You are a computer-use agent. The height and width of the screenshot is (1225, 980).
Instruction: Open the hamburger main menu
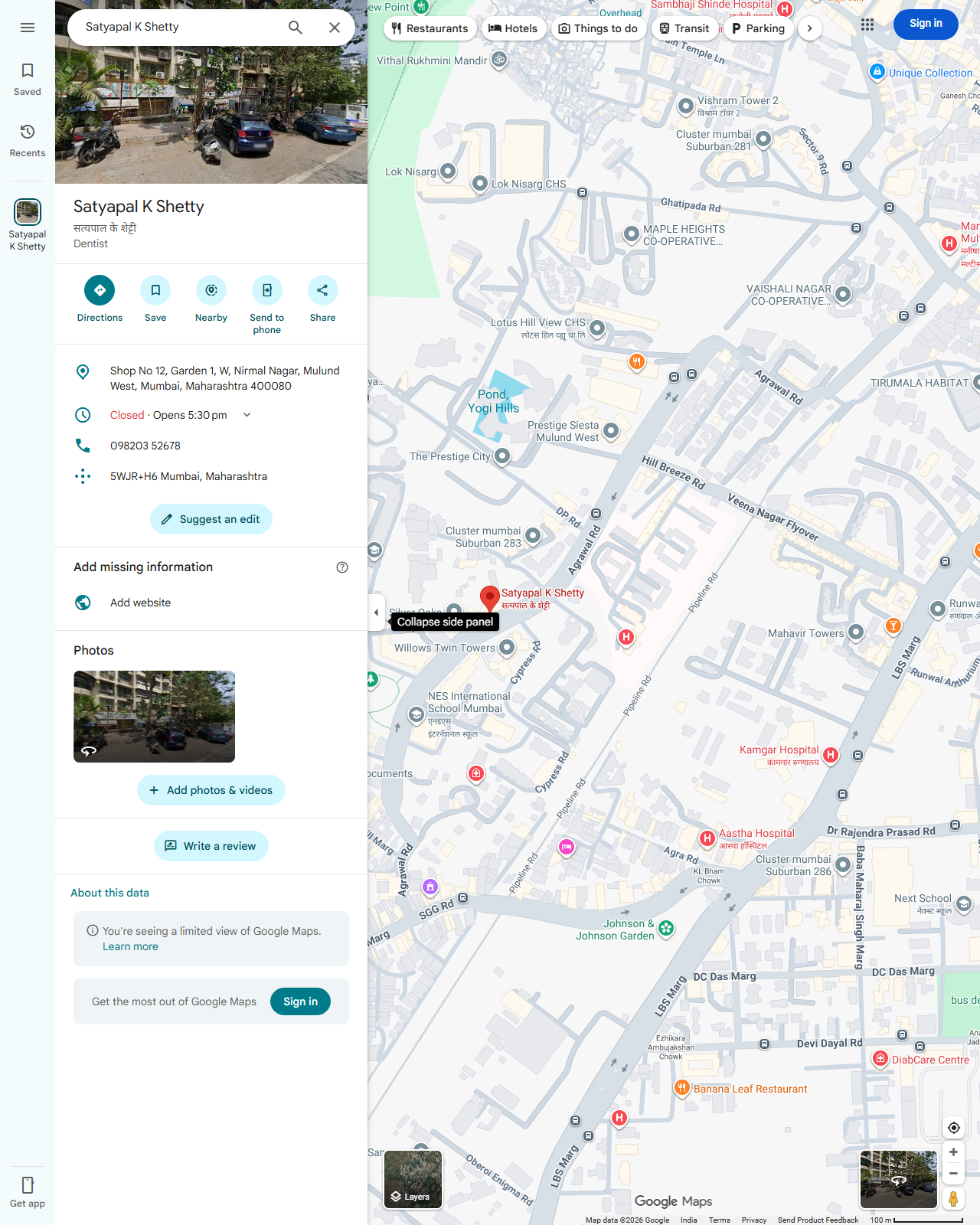click(x=28, y=28)
